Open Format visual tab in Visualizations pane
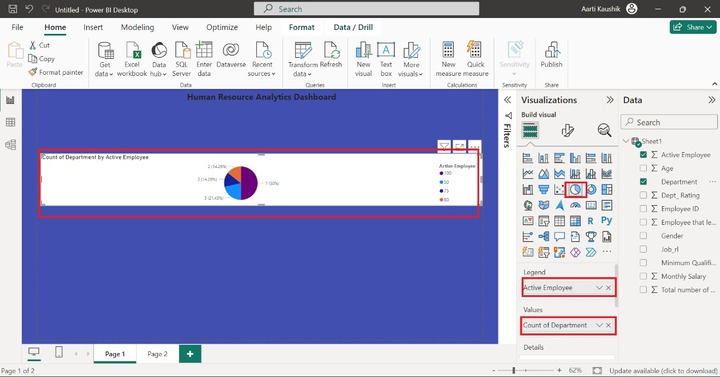 568,131
